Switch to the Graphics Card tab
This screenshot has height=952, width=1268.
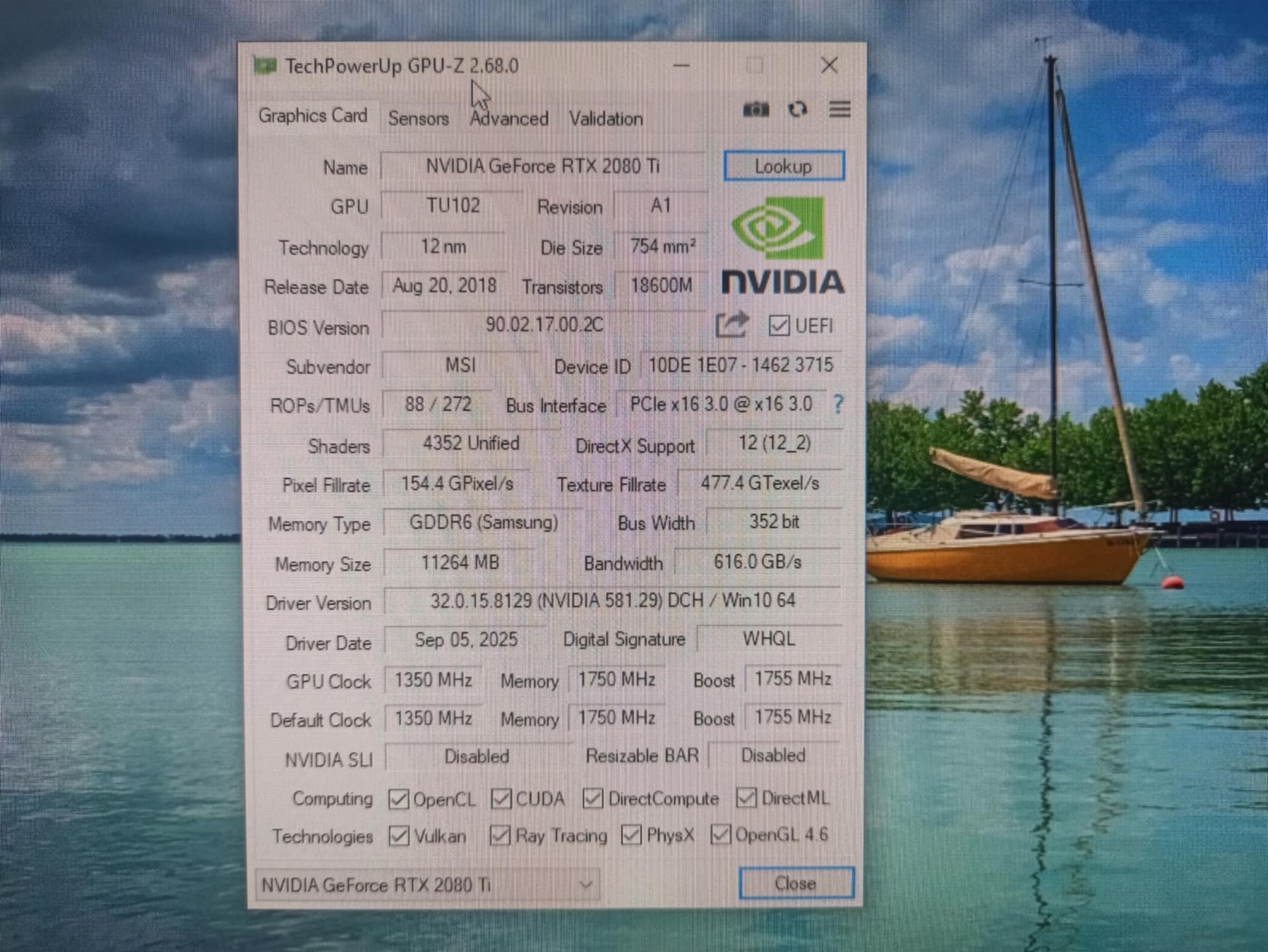312,116
